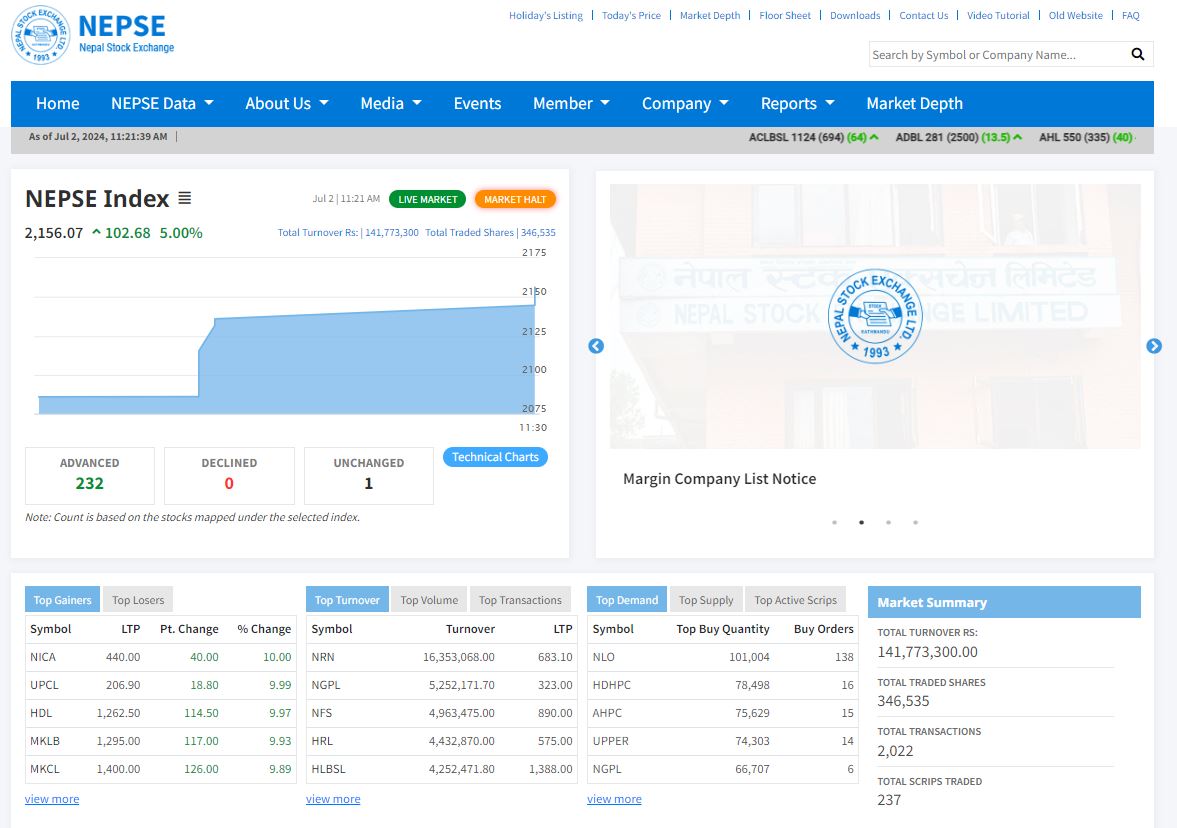Go to previous carousel slide arrow

(x=596, y=346)
